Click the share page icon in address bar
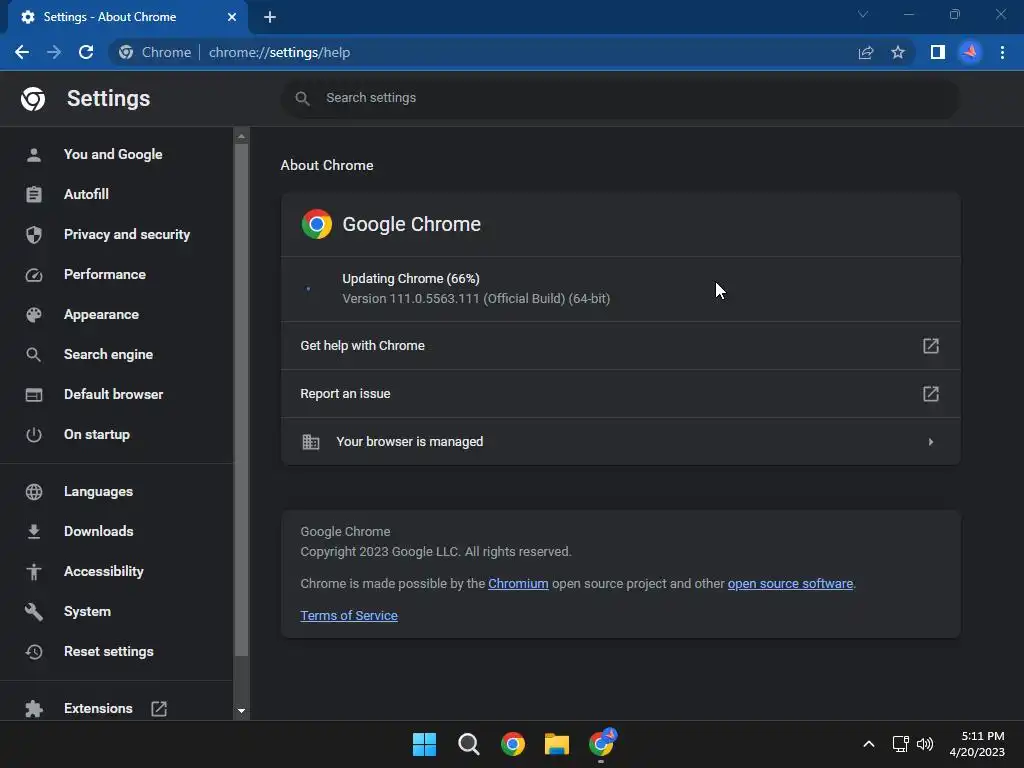The height and width of the screenshot is (768, 1024). click(x=866, y=52)
